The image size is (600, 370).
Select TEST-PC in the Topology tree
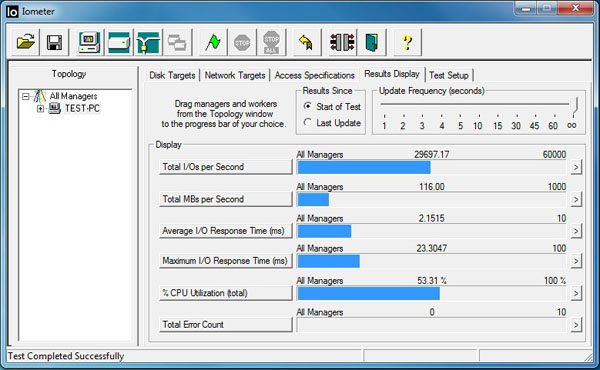[x=82, y=109]
